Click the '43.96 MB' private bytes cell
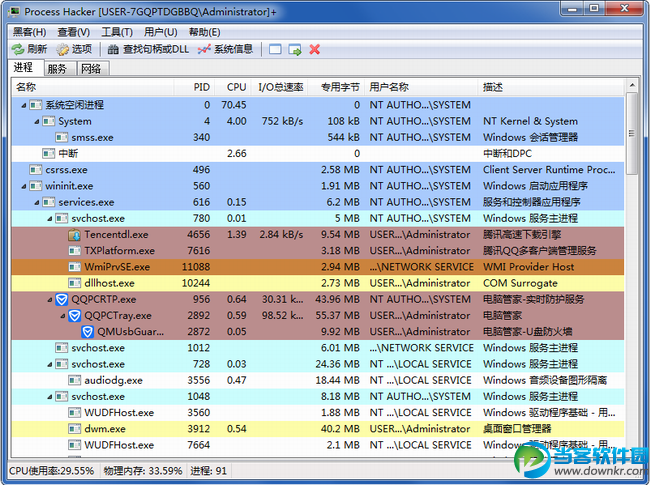The height and width of the screenshot is (485, 650). 337,300
